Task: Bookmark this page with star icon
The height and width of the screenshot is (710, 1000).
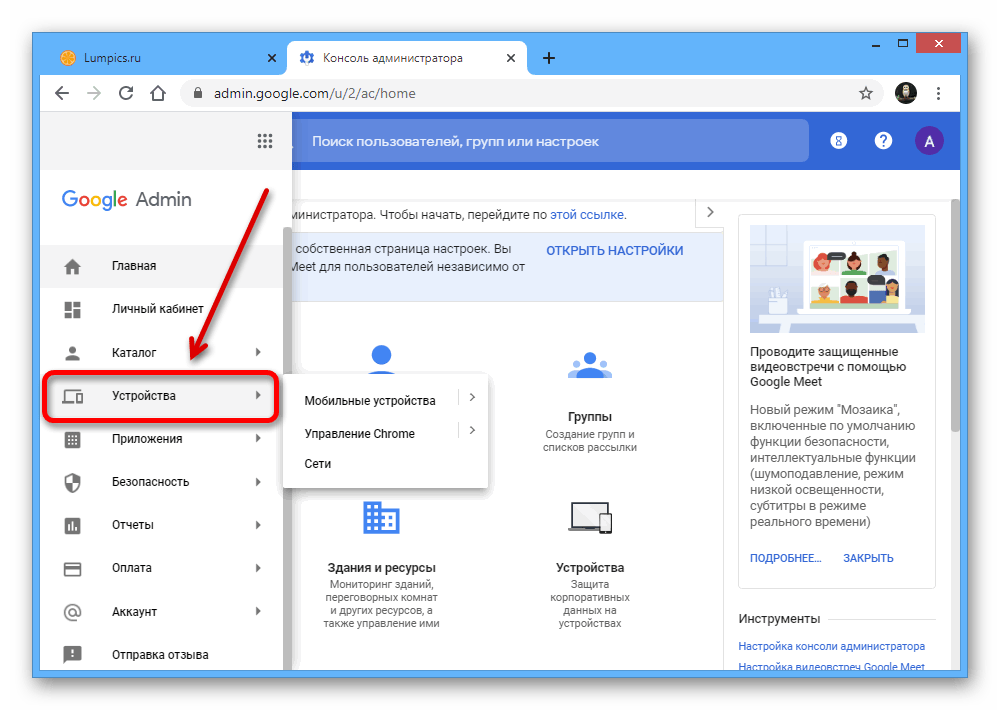Action: click(x=865, y=93)
